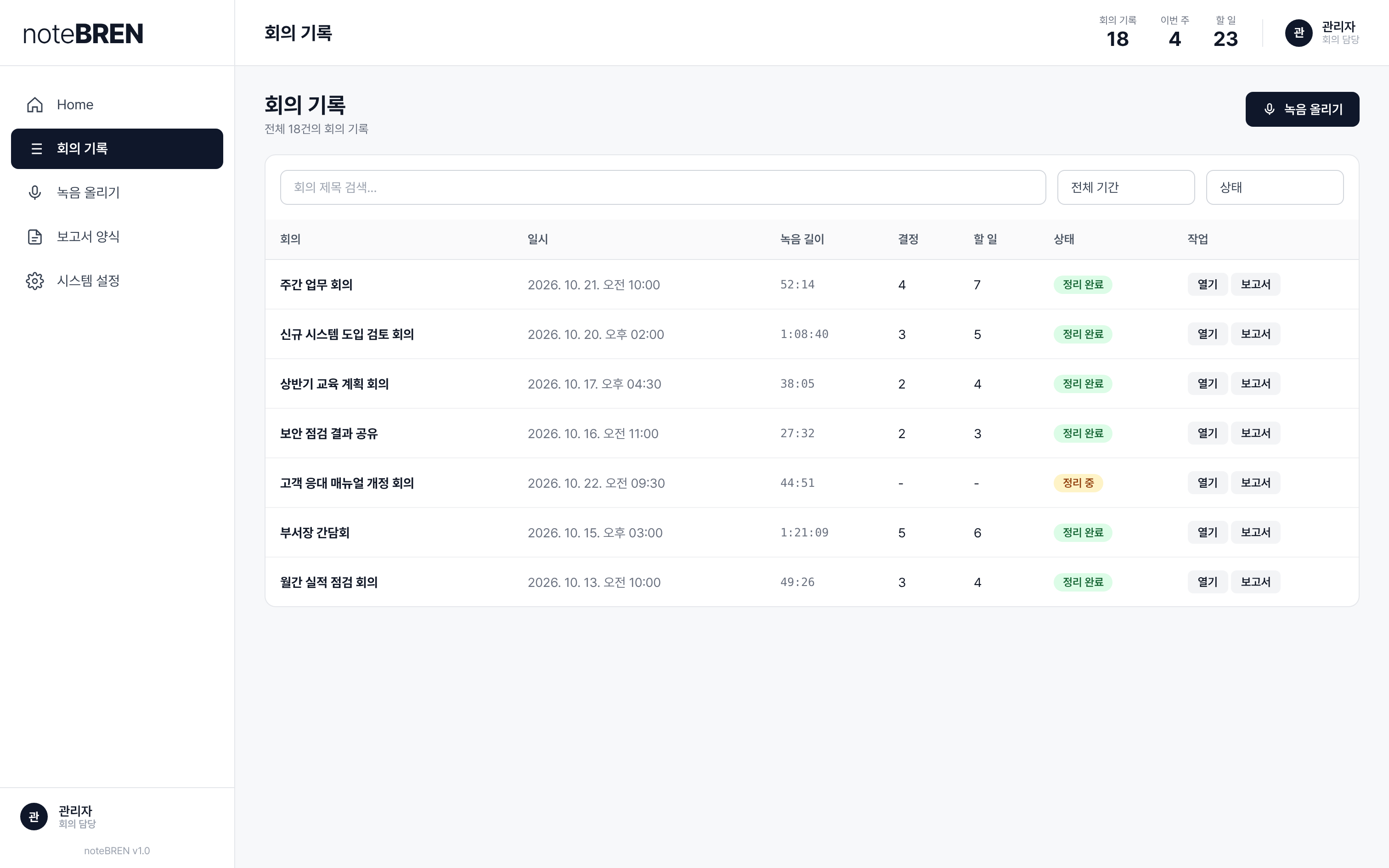Click 열기 for 상반기 교육 계획 회의
Viewport: 1389px width, 868px height.
(1207, 383)
